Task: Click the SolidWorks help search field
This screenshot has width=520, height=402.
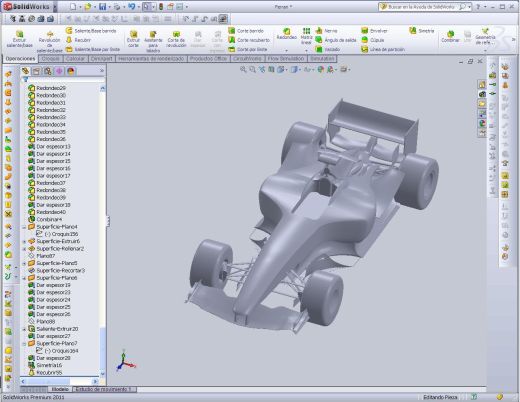Action: click(x=423, y=7)
